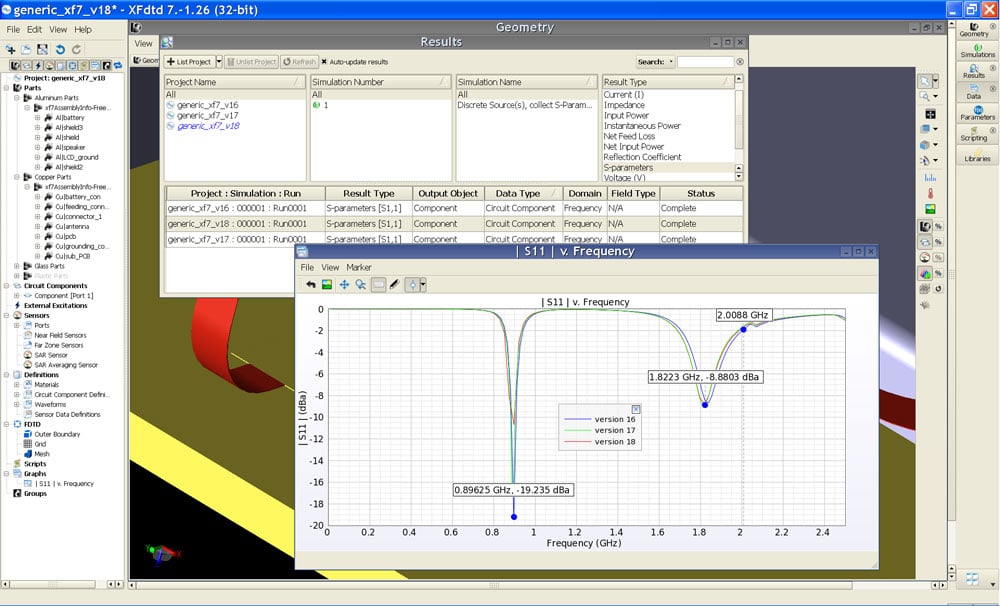The height and width of the screenshot is (606, 1000).
Task: Activate the Zoom tool in the plot window
Action: (x=360, y=285)
